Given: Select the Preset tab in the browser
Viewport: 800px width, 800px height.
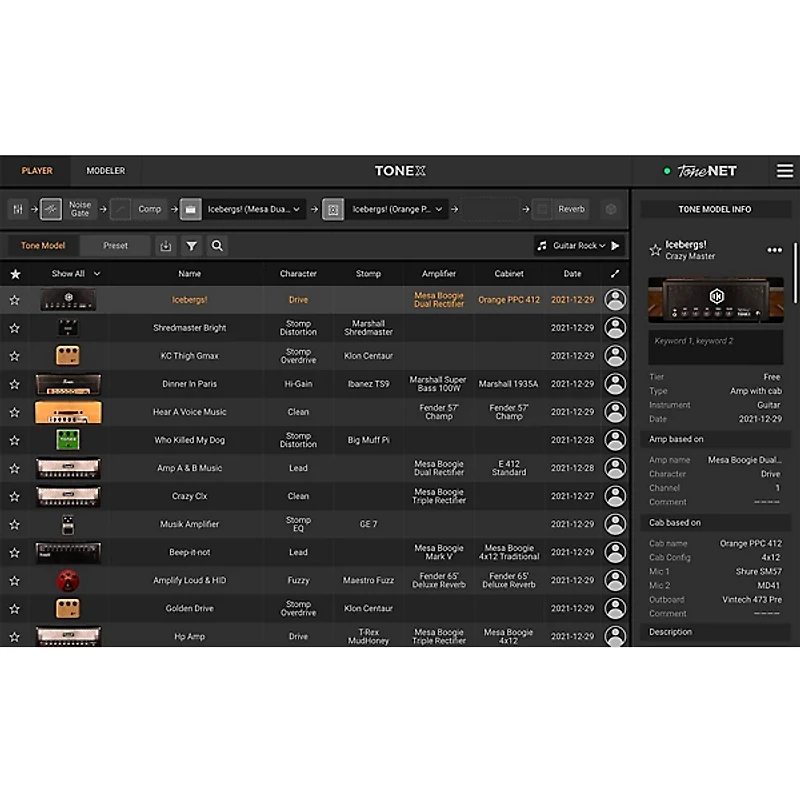Looking at the screenshot, I should click(x=115, y=245).
